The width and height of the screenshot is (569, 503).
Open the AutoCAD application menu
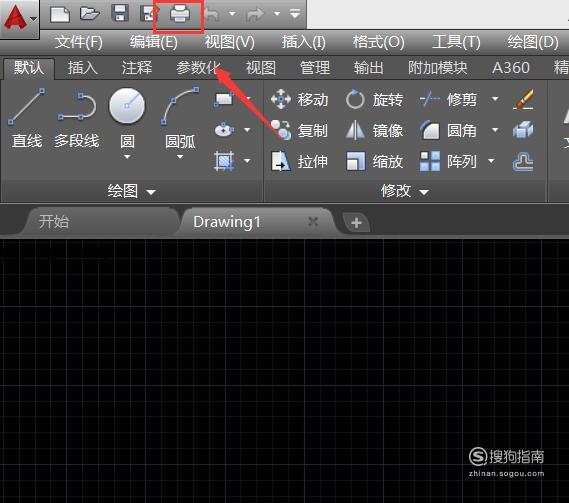click(x=19, y=18)
